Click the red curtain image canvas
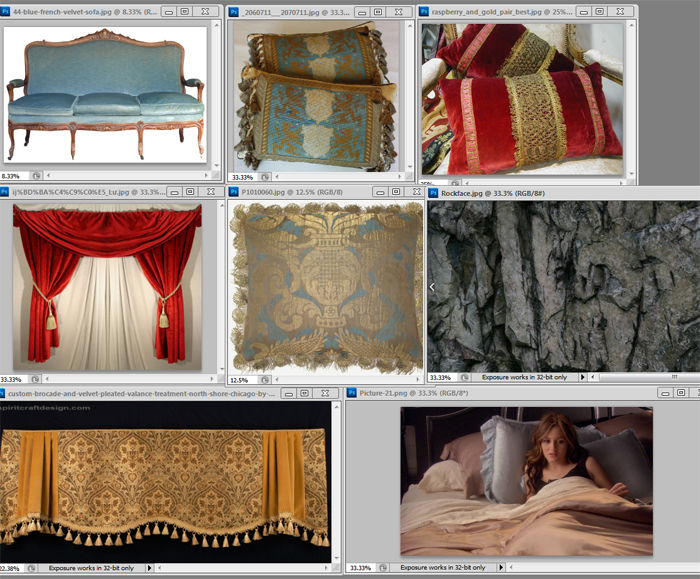The height and width of the screenshot is (579, 700). (x=107, y=287)
